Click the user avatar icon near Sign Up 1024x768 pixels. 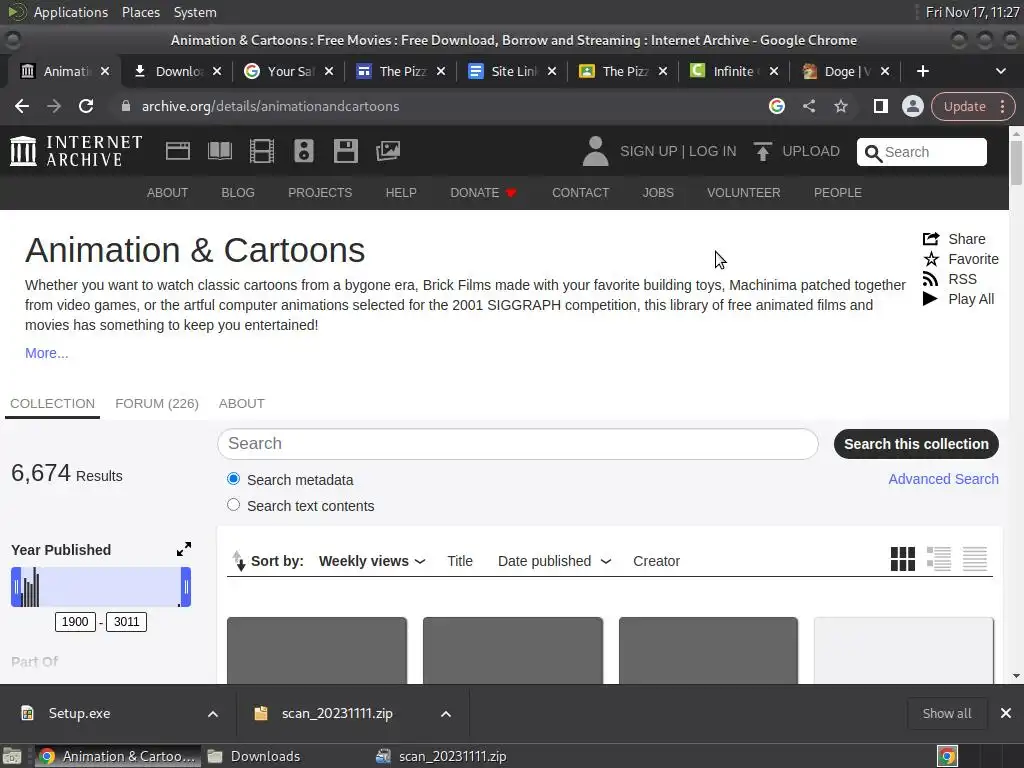coord(595,151)
